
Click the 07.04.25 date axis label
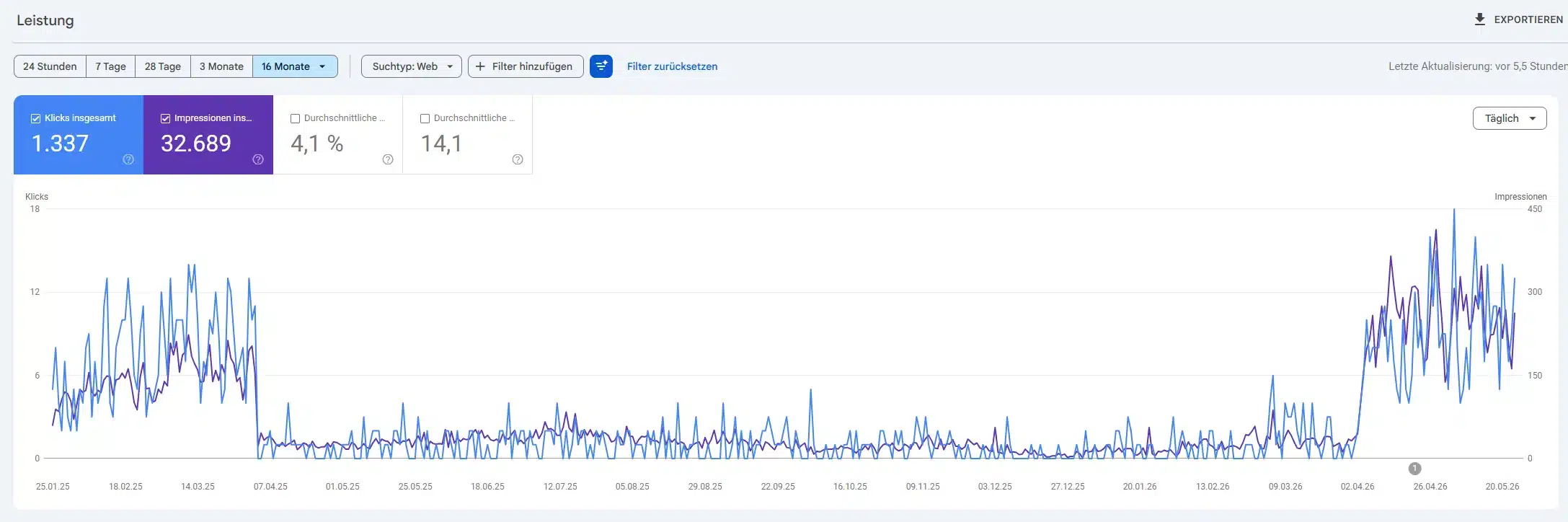click(270, 487)
